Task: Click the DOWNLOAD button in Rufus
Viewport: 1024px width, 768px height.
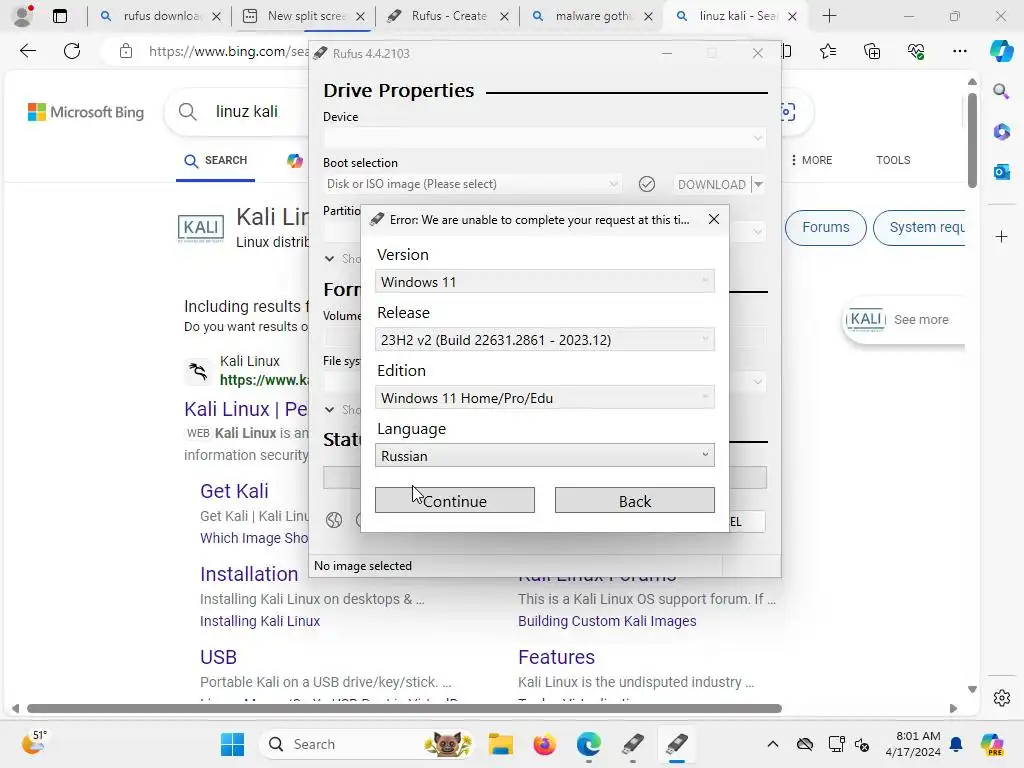Action: 711,185
